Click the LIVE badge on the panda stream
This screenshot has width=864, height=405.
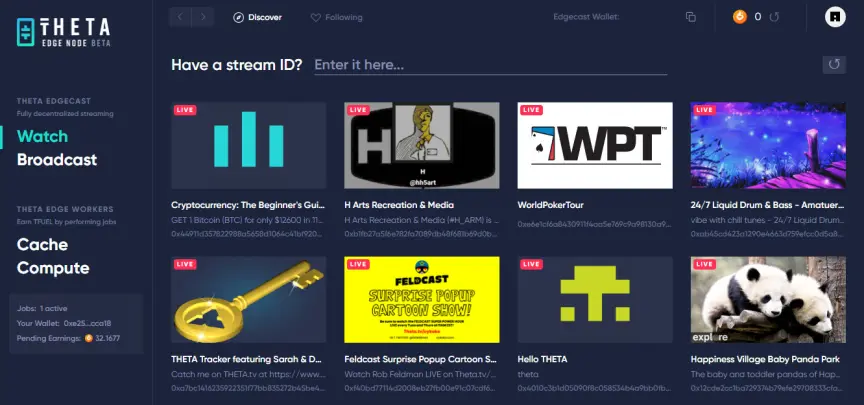click(705, 264)
